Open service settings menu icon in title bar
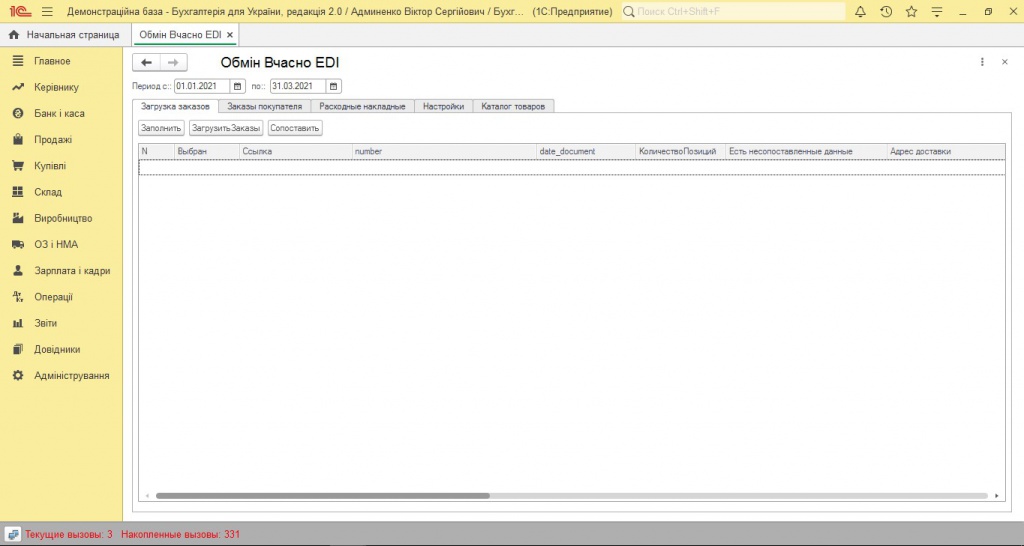Image resolution: width=1024 pixels, height=546 pixels. tap(936, 12)
